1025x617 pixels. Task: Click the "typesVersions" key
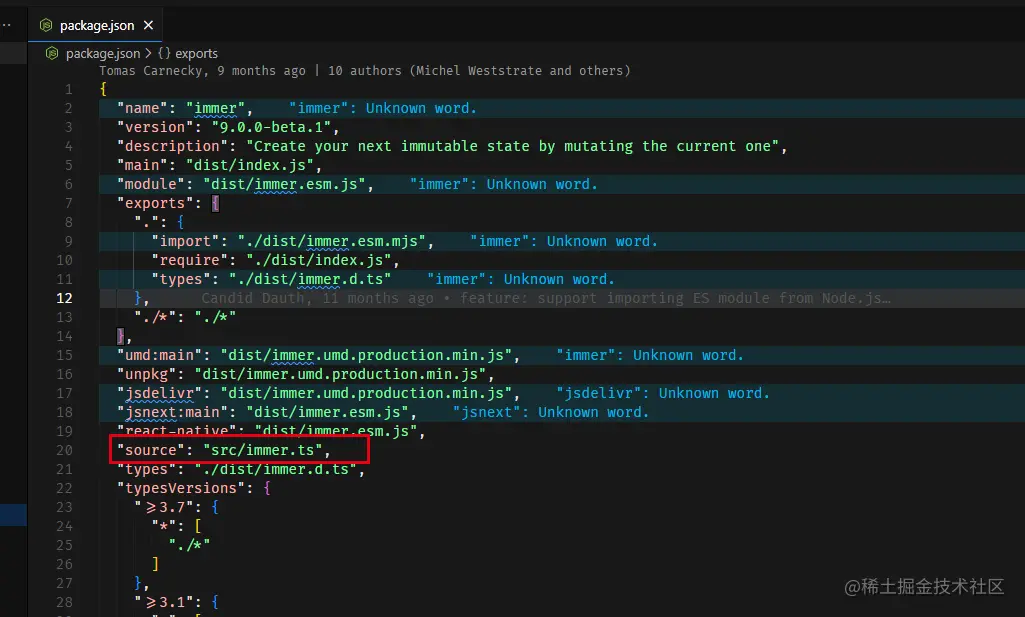(x=181, y=488)
